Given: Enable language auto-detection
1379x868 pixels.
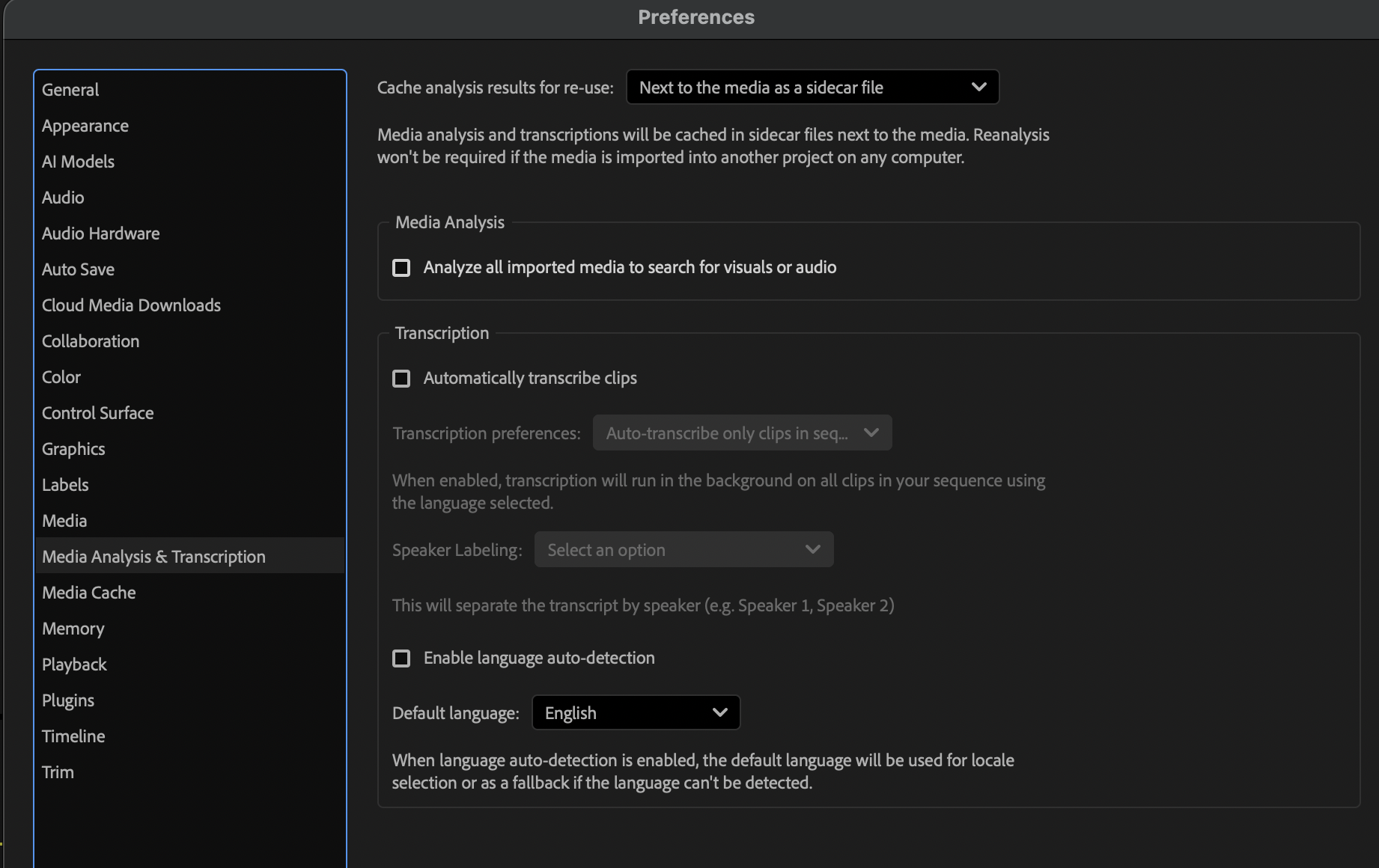Looking at the screenshot, I should click(401, 658).
